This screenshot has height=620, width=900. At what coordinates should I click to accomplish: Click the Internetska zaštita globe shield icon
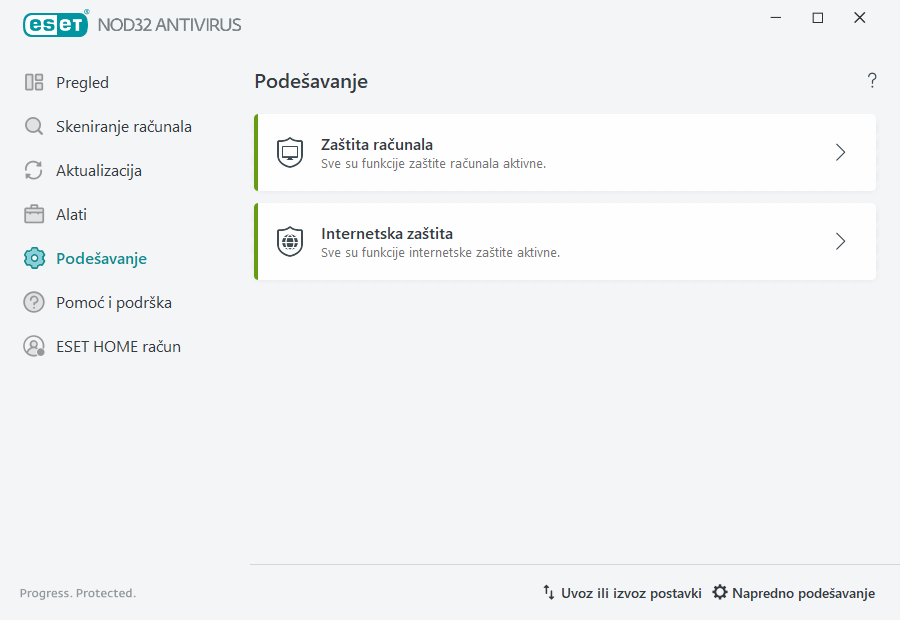[x=289, y=241]
